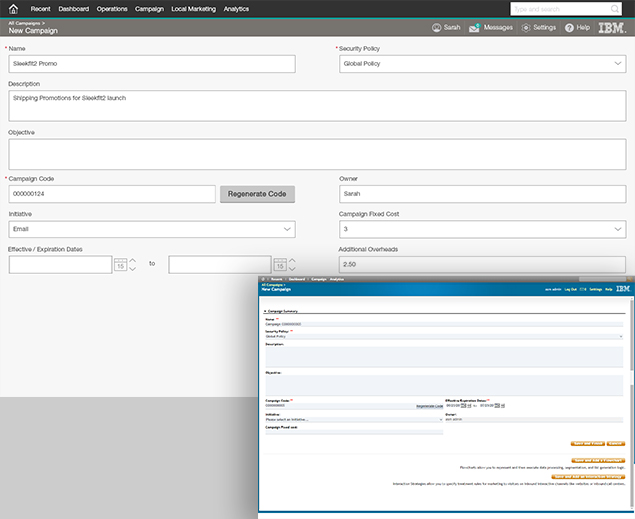Viewport: 635px width, 519px height.
Task: Open the Settings gear icon
Action: pyautogui.click(x=526, y=28)
